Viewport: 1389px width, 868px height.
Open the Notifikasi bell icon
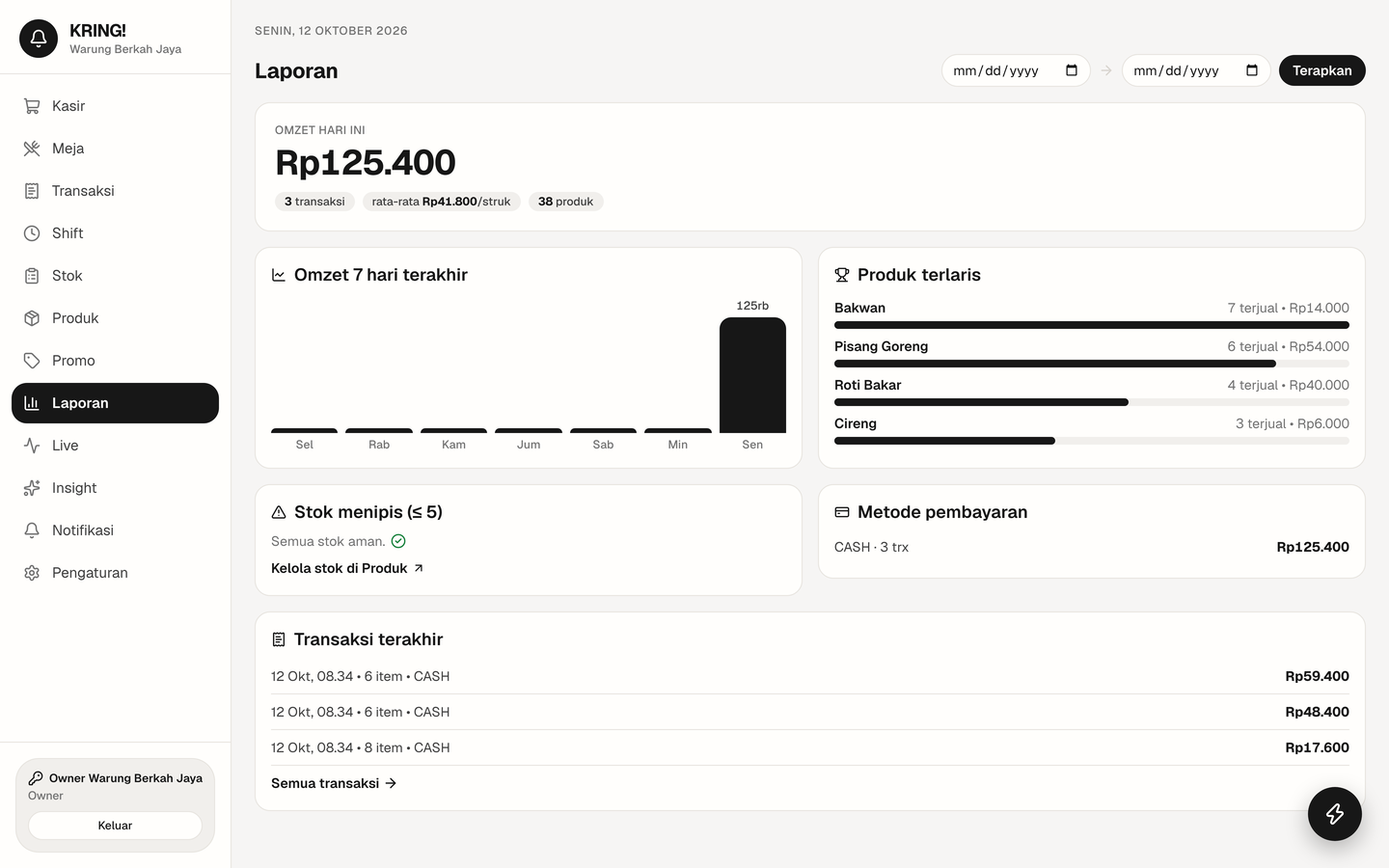pyautogui.click(x=32, y=530)
